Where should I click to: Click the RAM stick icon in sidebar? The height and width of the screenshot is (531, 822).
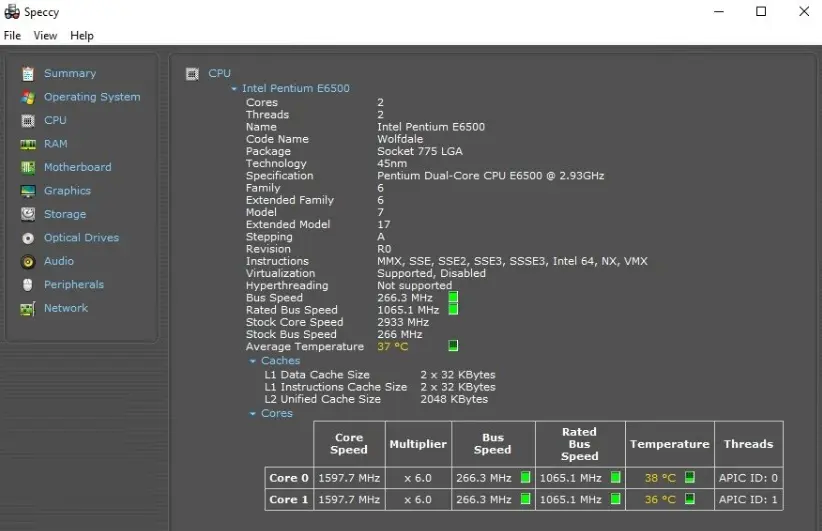click(x=28, y=144)
